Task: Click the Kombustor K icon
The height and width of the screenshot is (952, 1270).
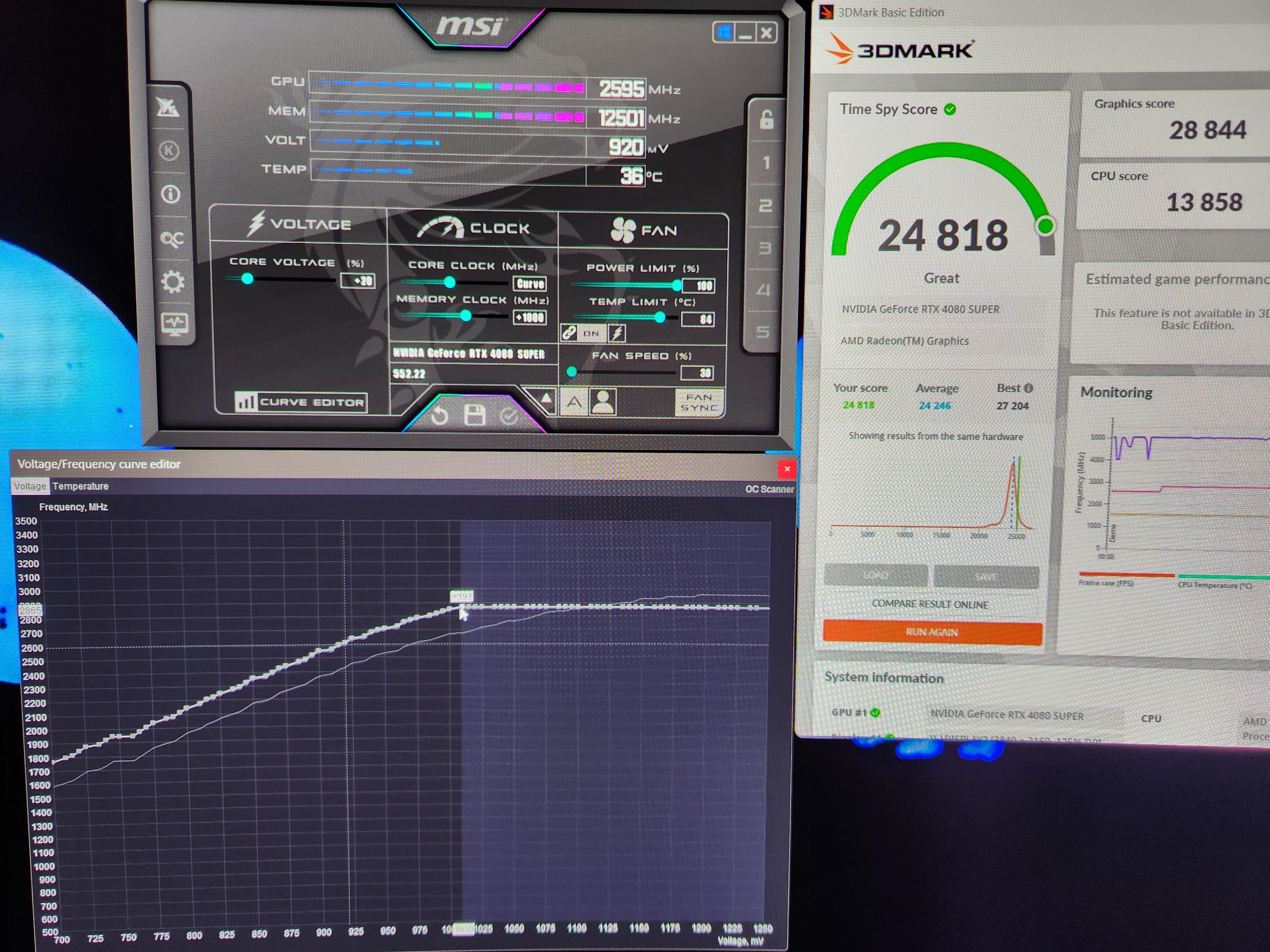Action: pyautogui.click(x=169, y=151)
